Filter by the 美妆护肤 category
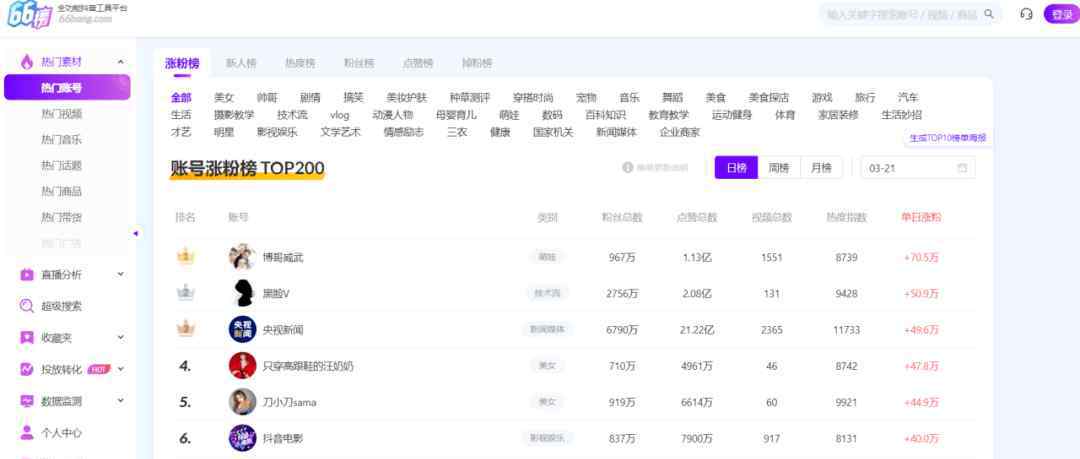Image resolution: width=1080 pixels, height=459 pixels. pyautogui.click(x=406, y=98)
